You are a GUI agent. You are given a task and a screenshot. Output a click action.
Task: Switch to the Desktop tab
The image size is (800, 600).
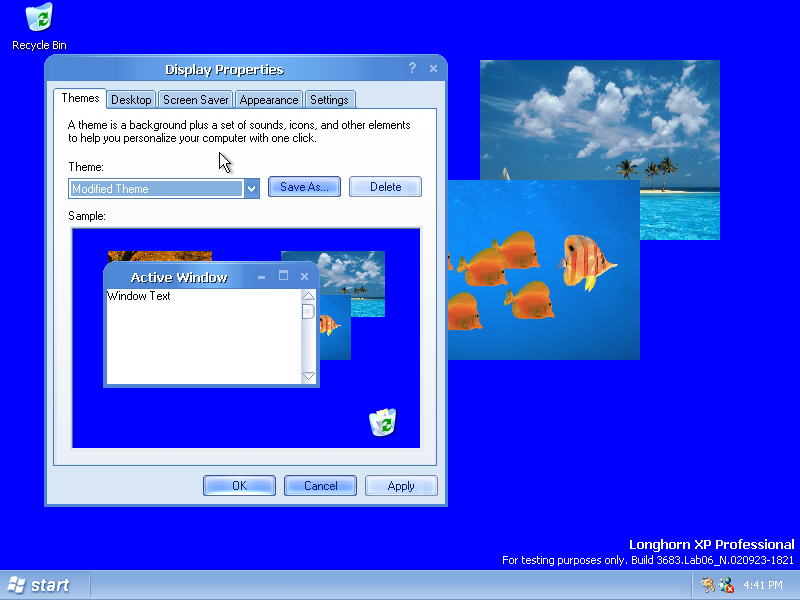tap(131, 99)
